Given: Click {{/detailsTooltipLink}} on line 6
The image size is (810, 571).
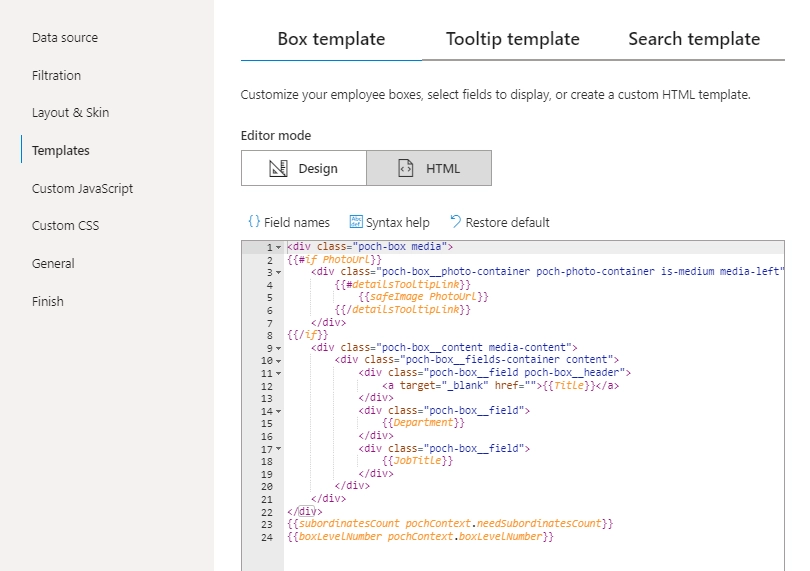Looking at the screenshot, I should (x=402, y=310).
